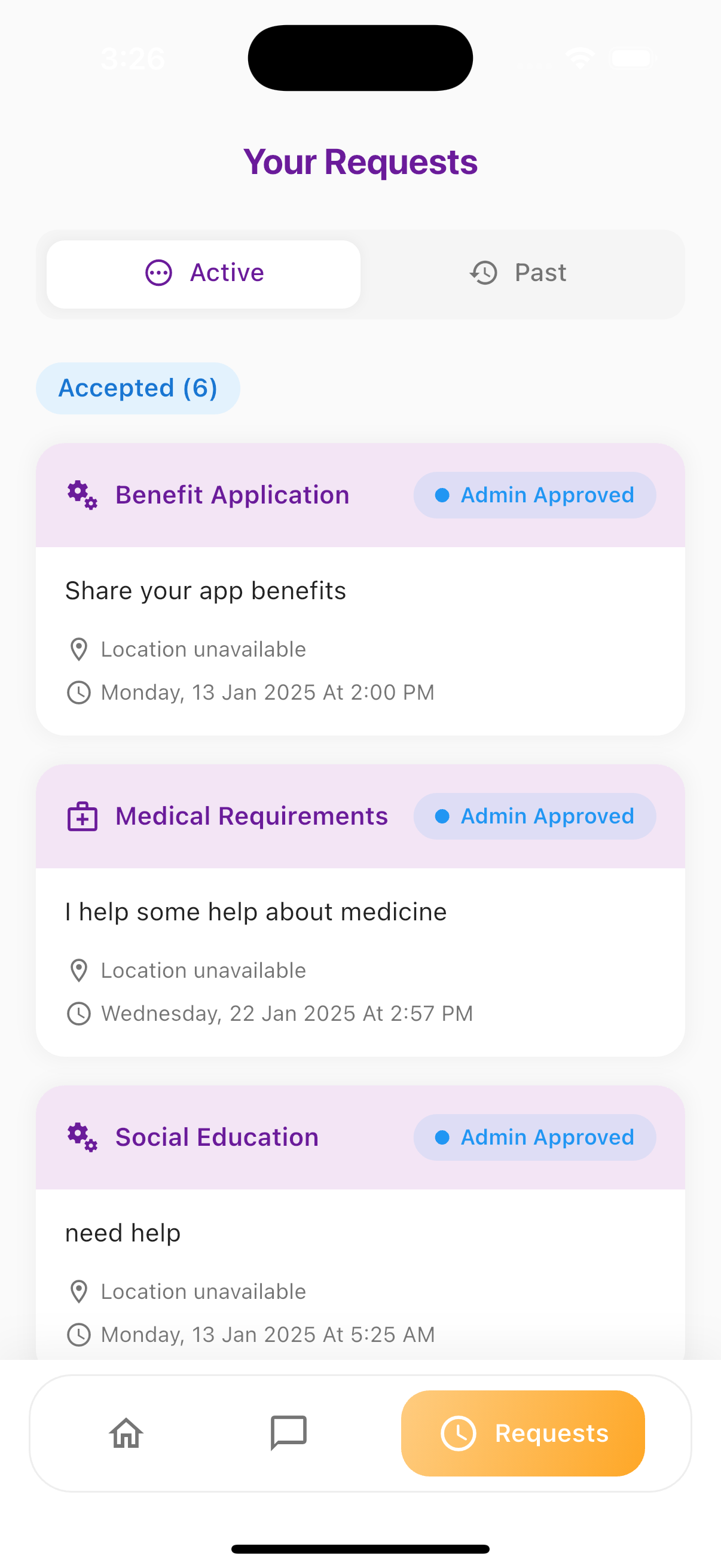
Task: Tap Admin Approved badge on Benefit Application
Action: click(x=534, y=495)
